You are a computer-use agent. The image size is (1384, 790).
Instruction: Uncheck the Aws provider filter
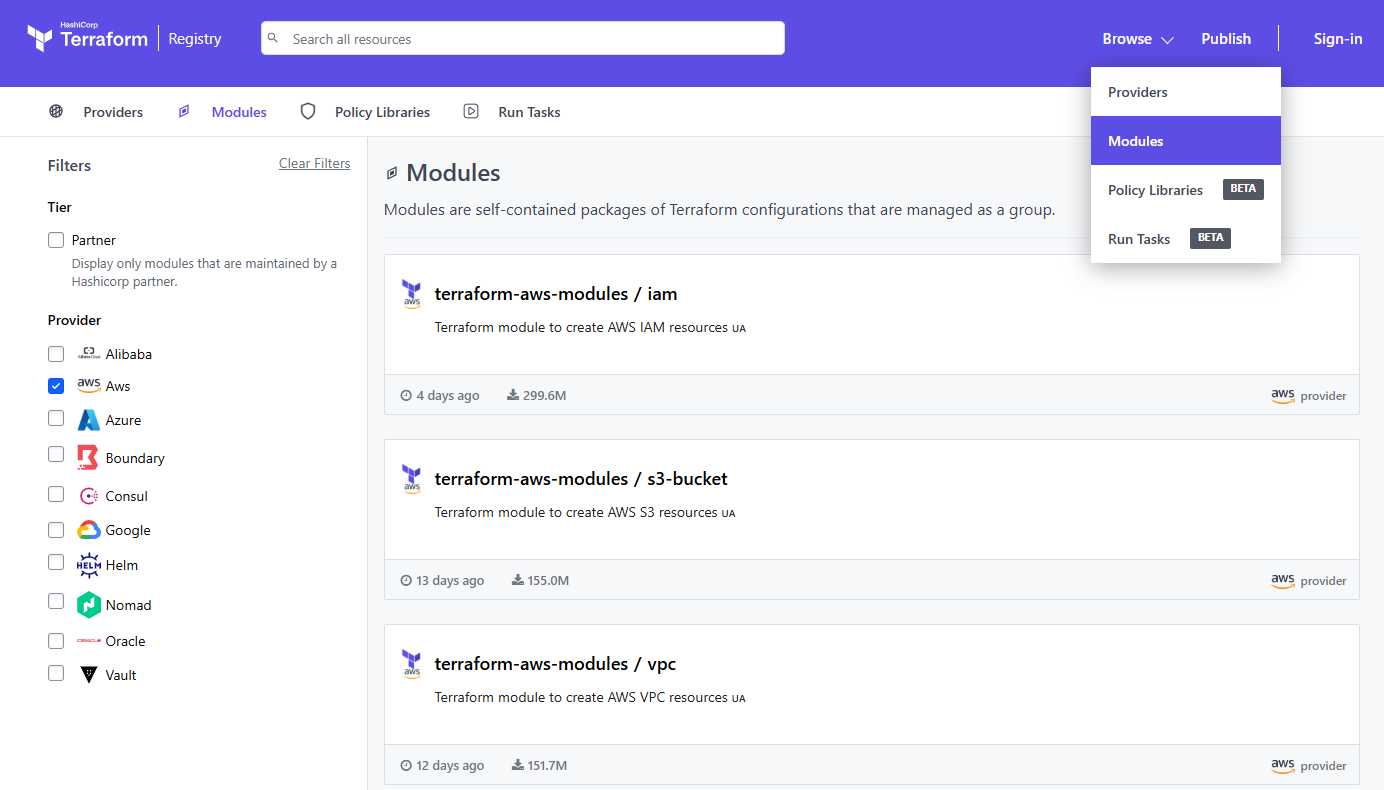pyautogui.click(x=56, y=386)
